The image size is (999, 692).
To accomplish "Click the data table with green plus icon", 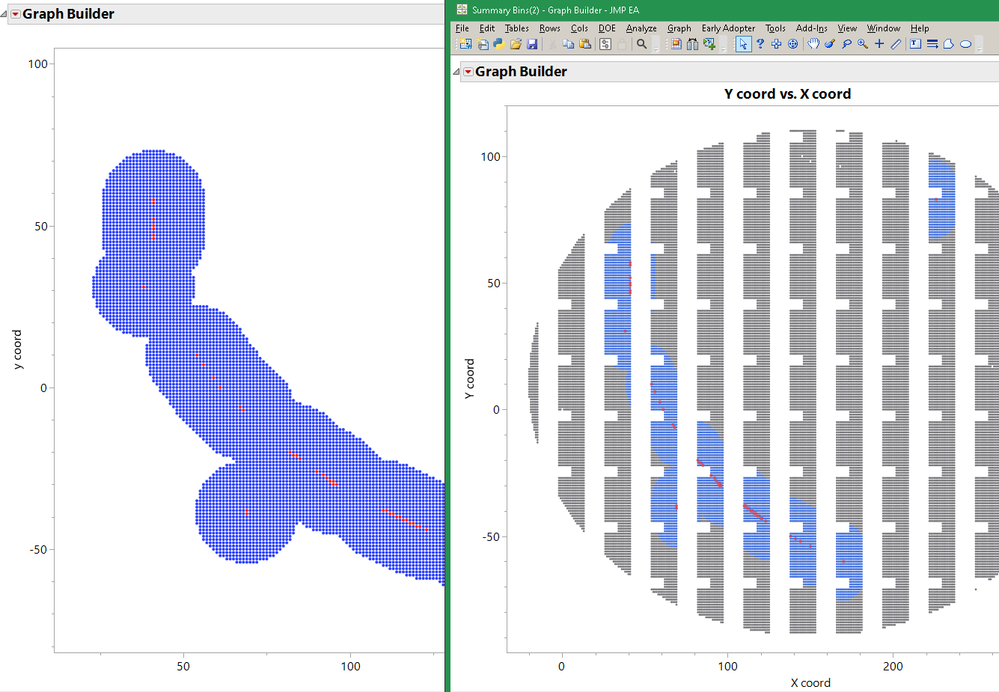I will click(709, 44).
